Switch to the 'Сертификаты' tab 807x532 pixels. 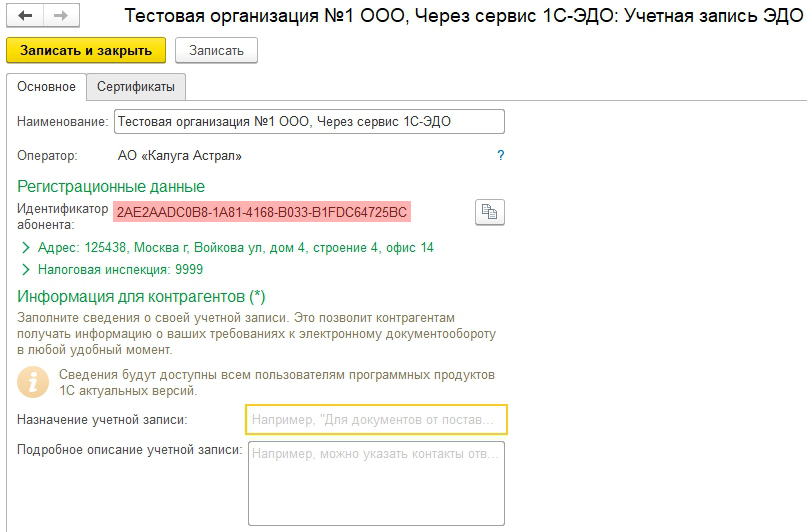click(136, 87)
